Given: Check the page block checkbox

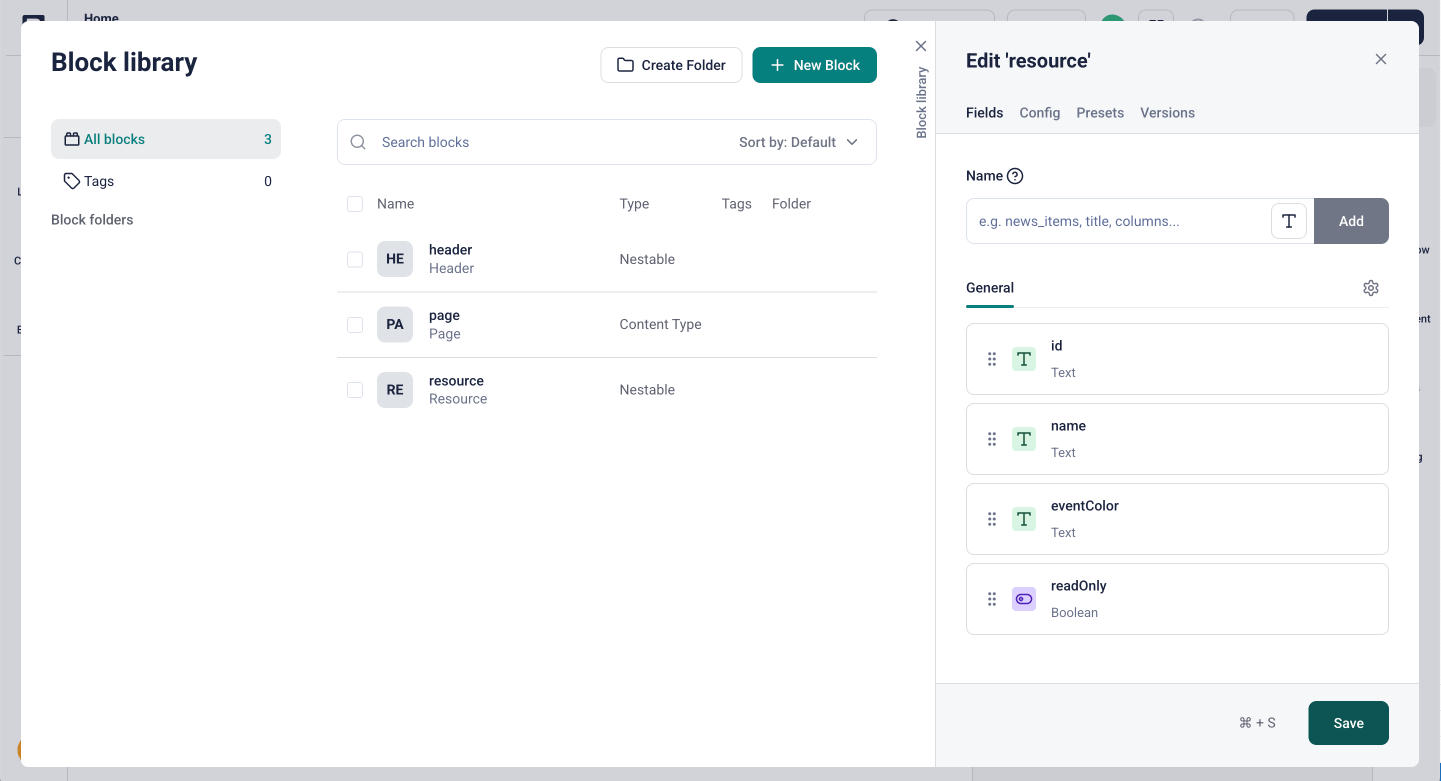Looking at the screenshot, I should pyautogui.click(x=355, y=325).
